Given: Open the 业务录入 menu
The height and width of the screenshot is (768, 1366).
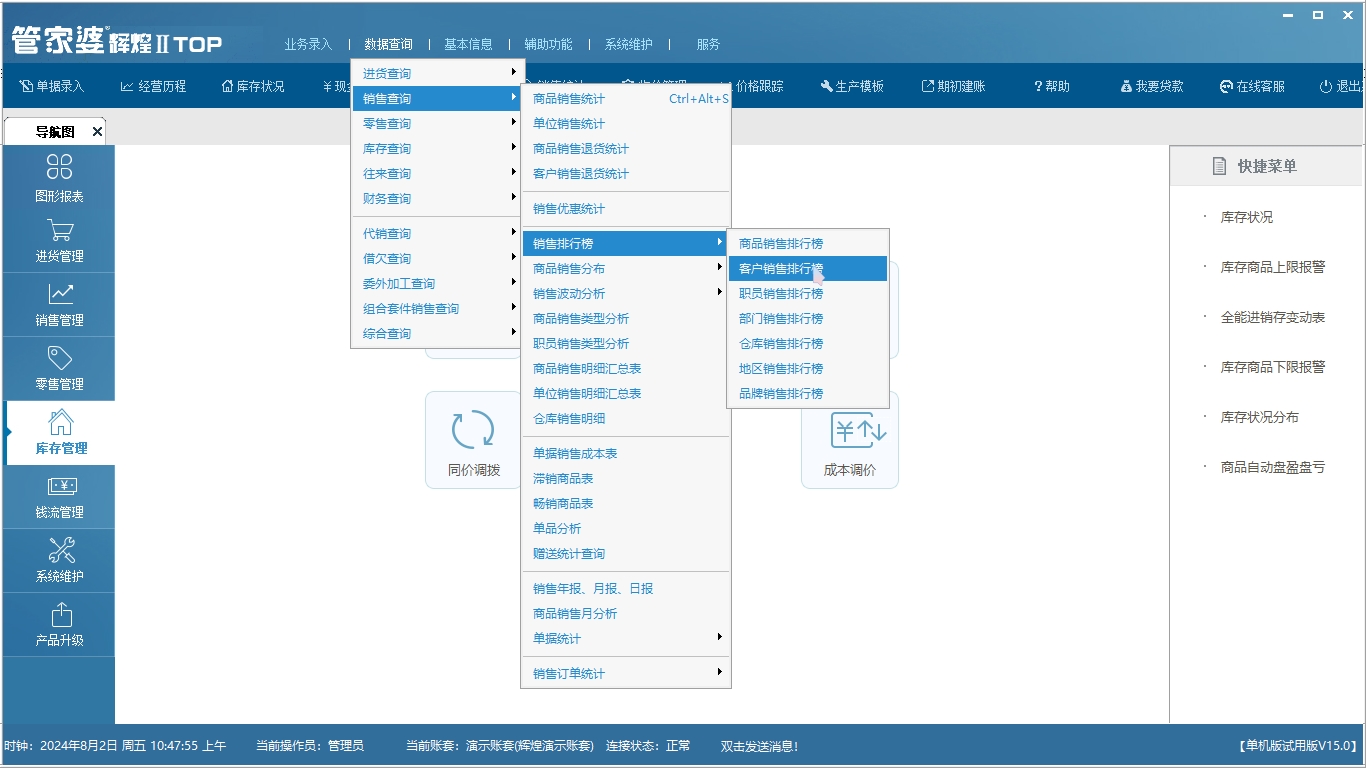Looking at the screenshot, I should [308, 44].
